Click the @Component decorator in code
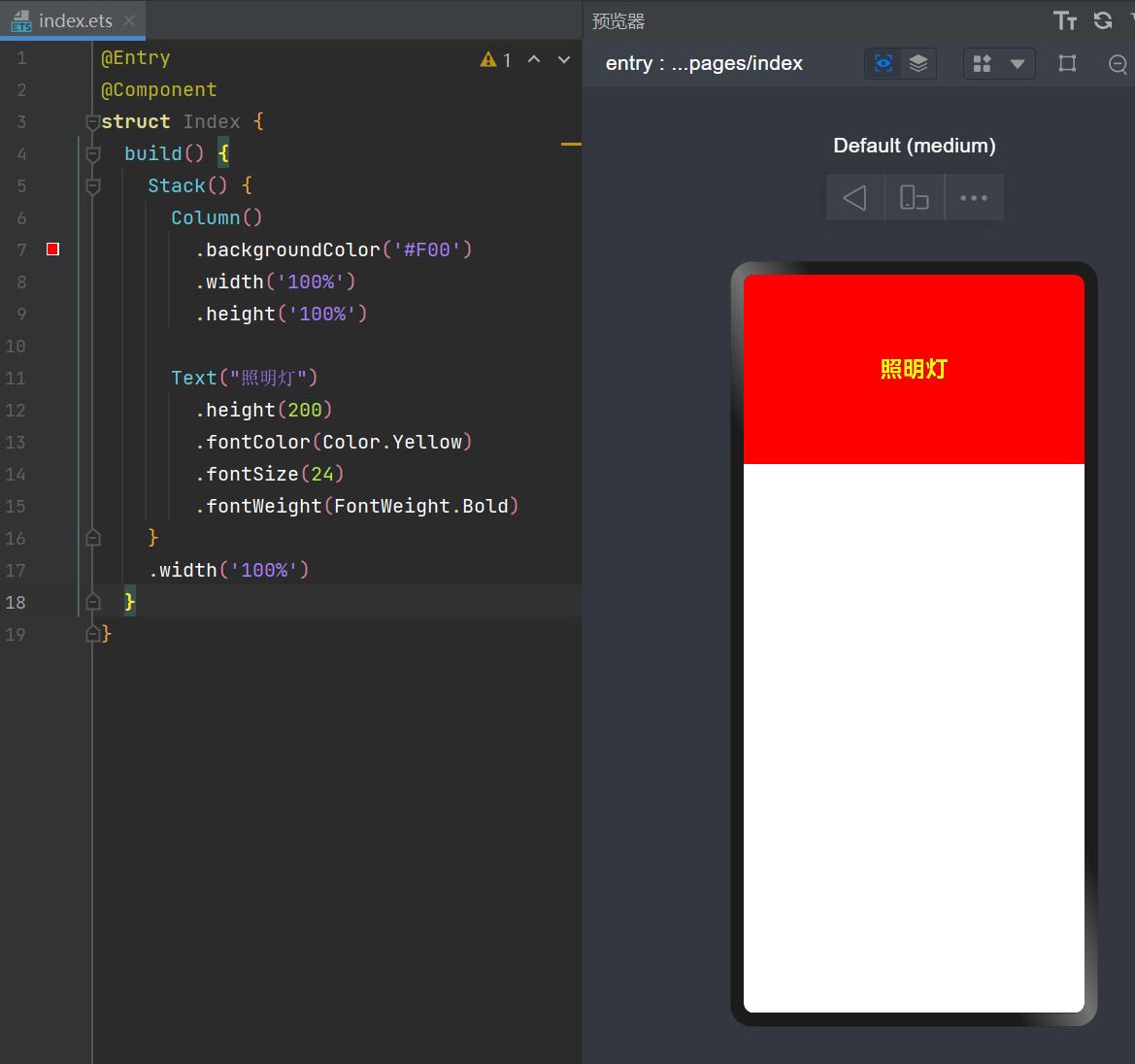This screenshot has height=1064, width=1135. (x=158, y=89)
